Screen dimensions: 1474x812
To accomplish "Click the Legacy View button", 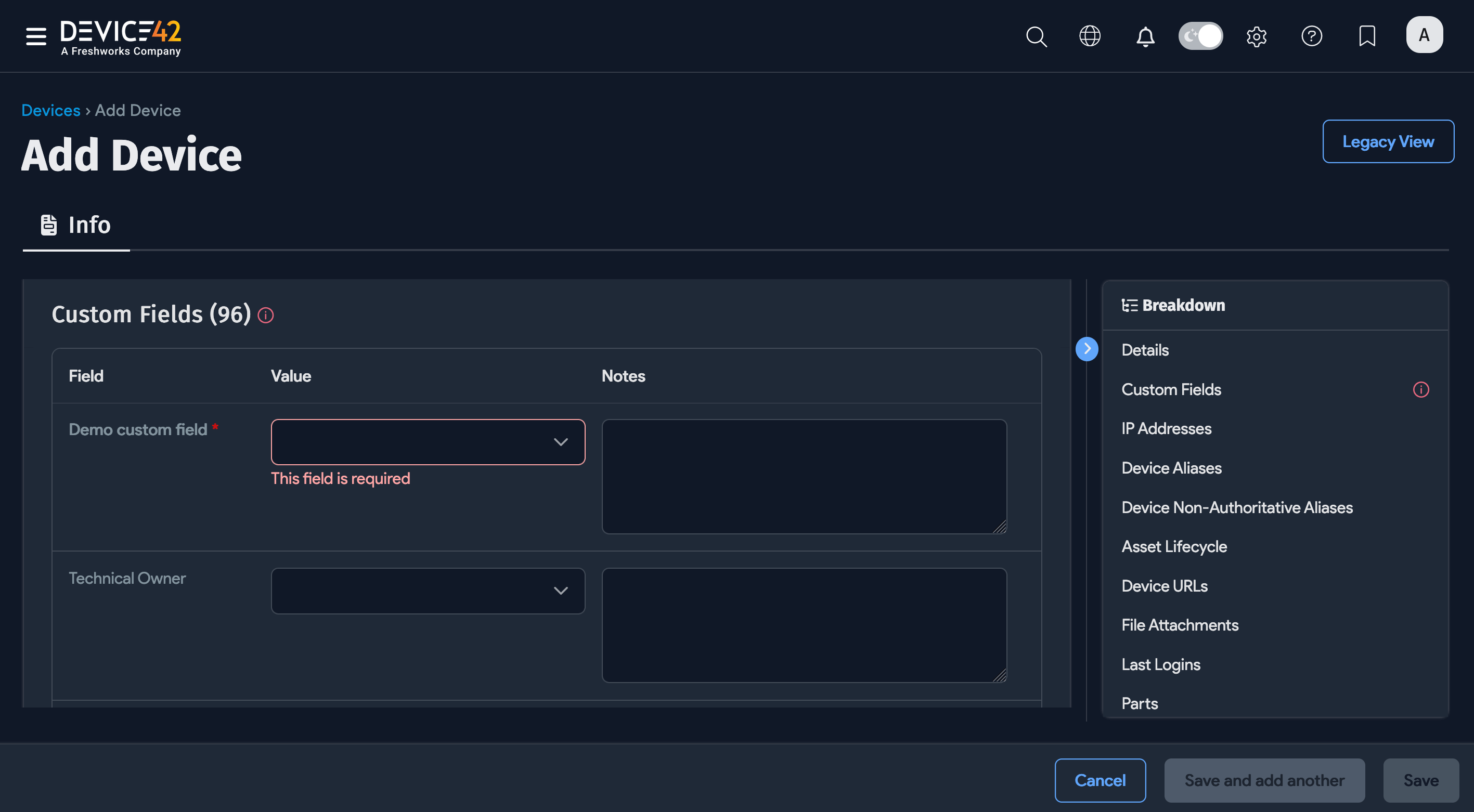I will (x=1388, y=141).
